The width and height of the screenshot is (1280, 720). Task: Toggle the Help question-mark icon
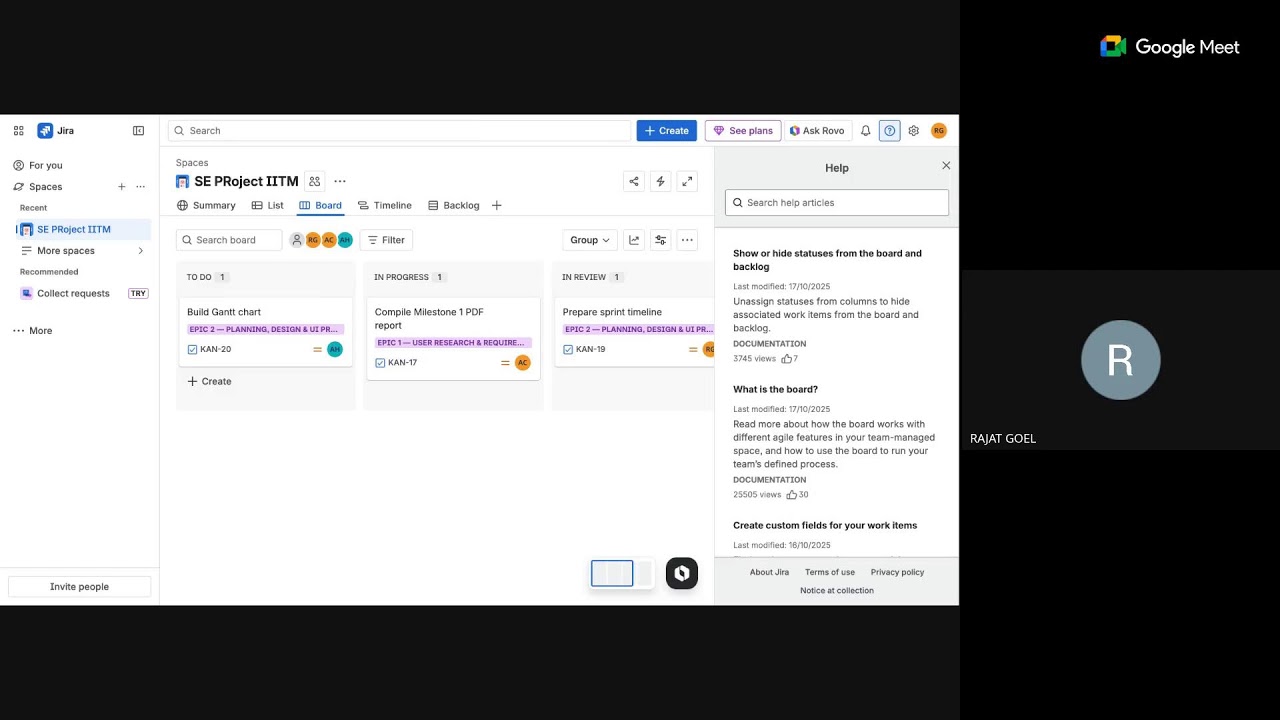click(889, 131)
